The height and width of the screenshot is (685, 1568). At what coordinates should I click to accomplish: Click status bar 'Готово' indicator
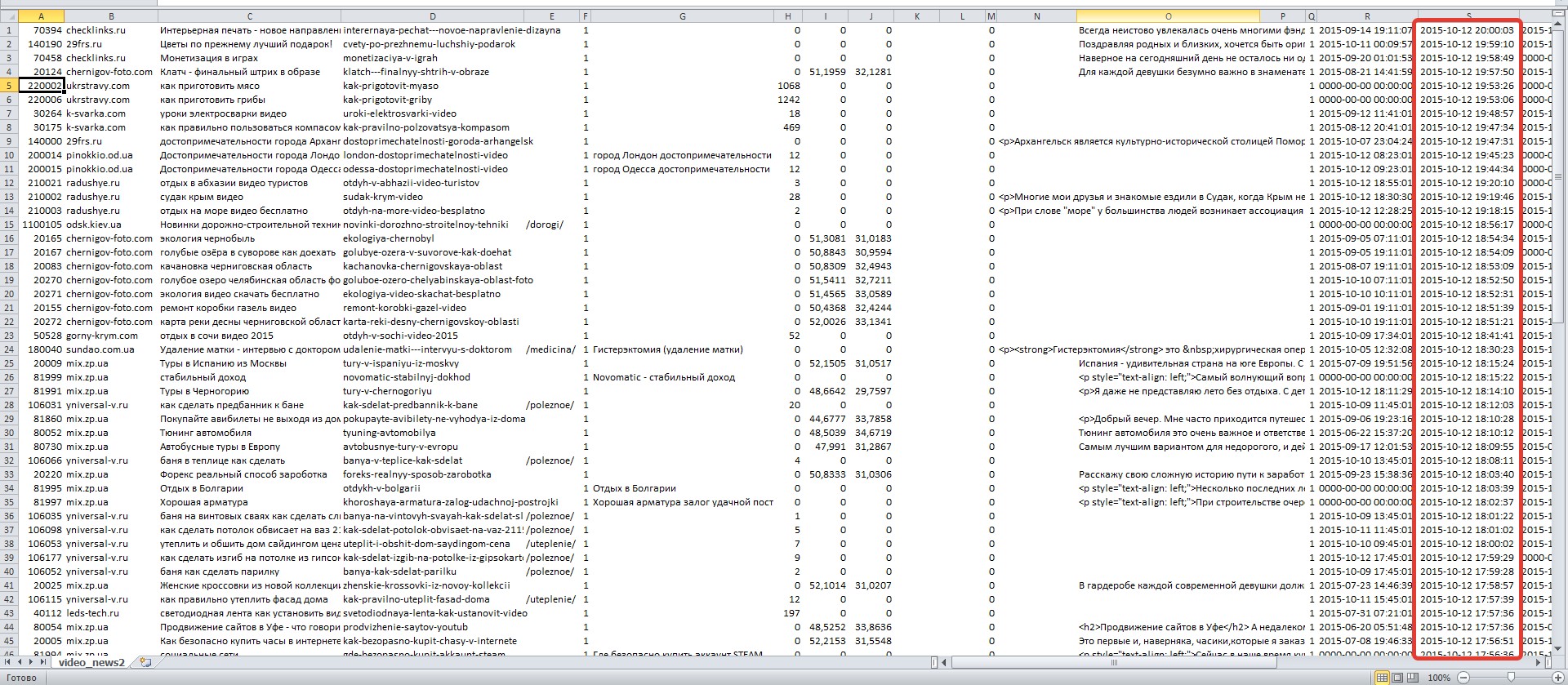coord(20,678)
